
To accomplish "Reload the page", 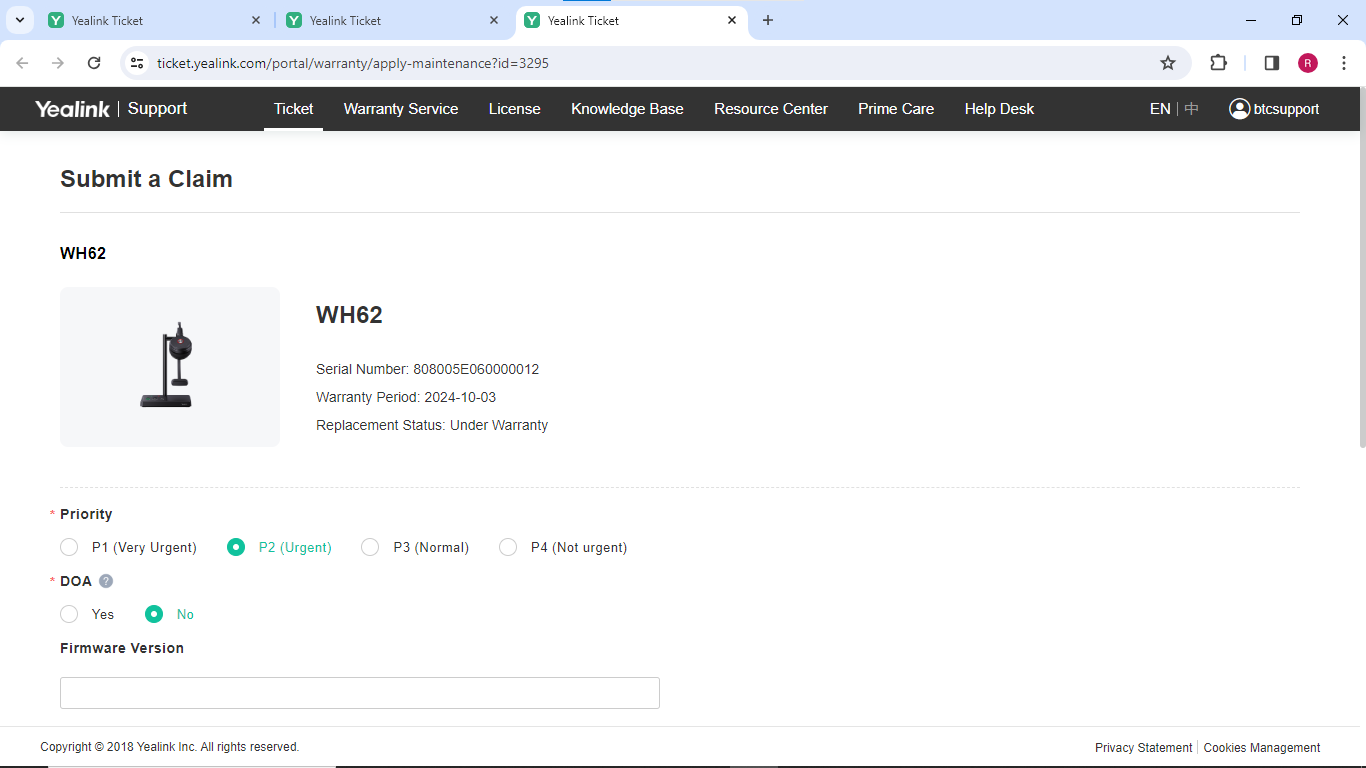I will pos(94,63).
